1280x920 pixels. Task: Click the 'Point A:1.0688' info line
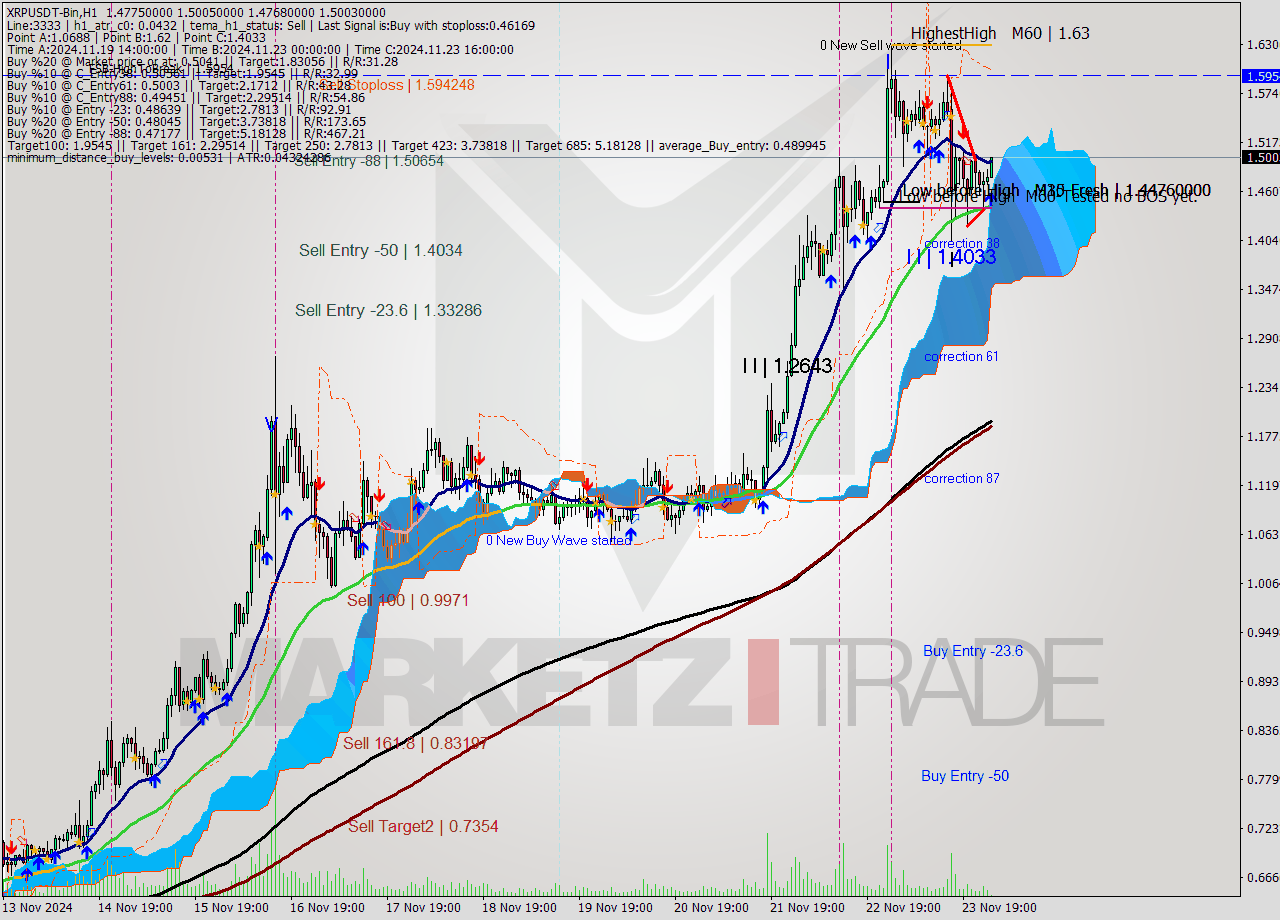click(x=135, y=37)
